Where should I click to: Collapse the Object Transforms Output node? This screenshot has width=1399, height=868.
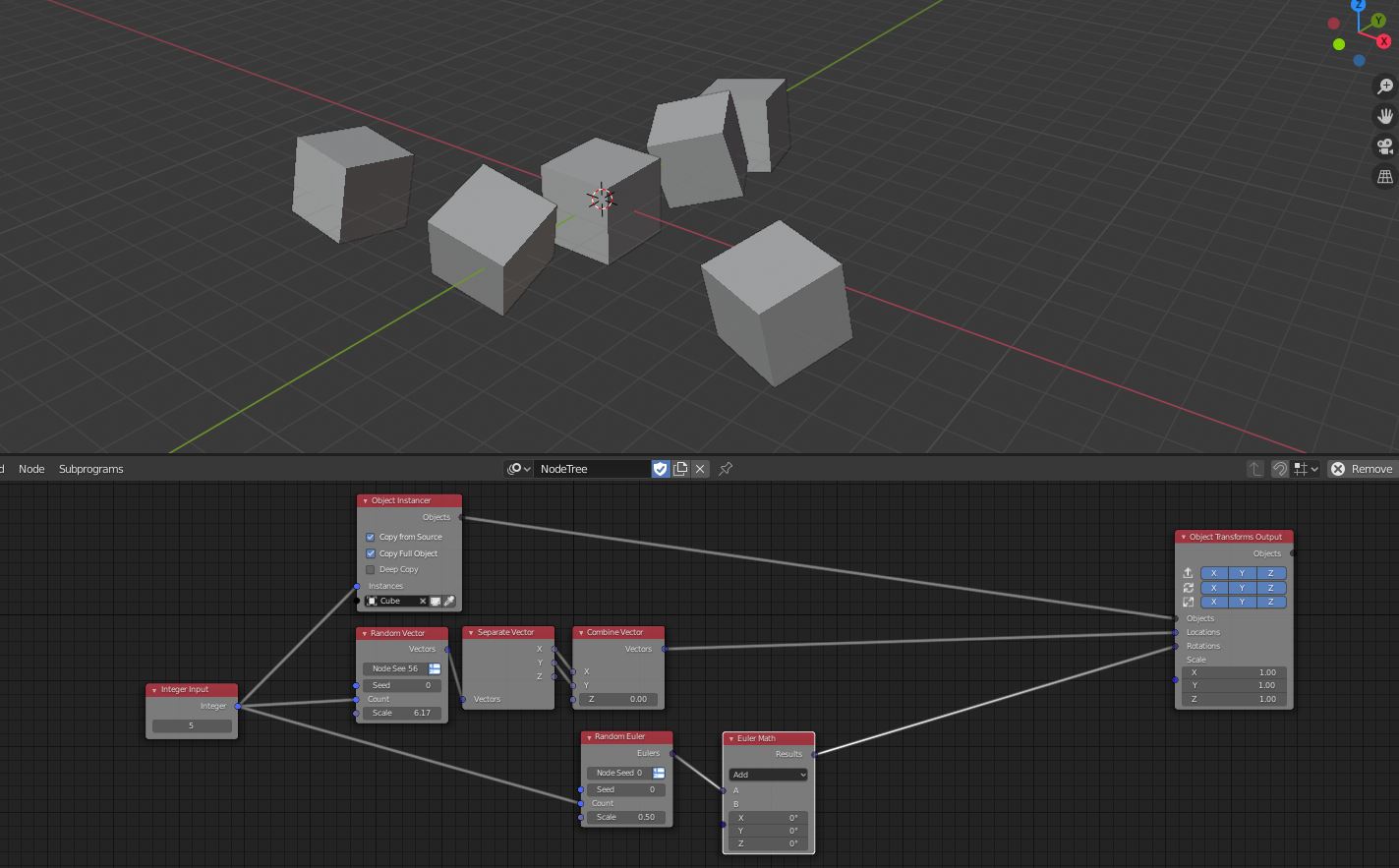(x=1184, y=537)
